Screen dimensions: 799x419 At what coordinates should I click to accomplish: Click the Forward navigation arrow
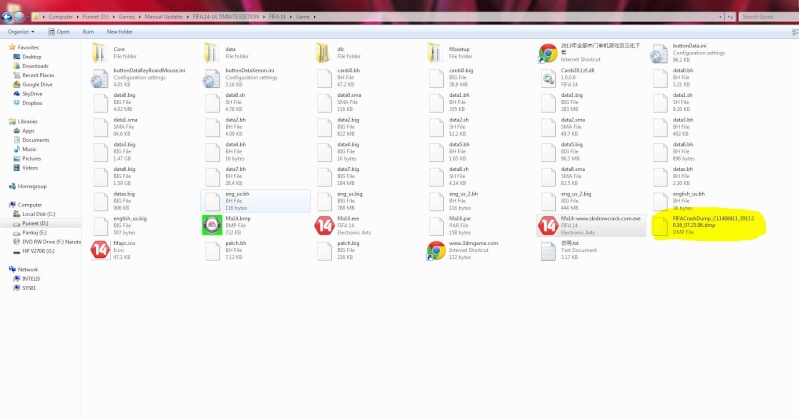coord(19,17)
